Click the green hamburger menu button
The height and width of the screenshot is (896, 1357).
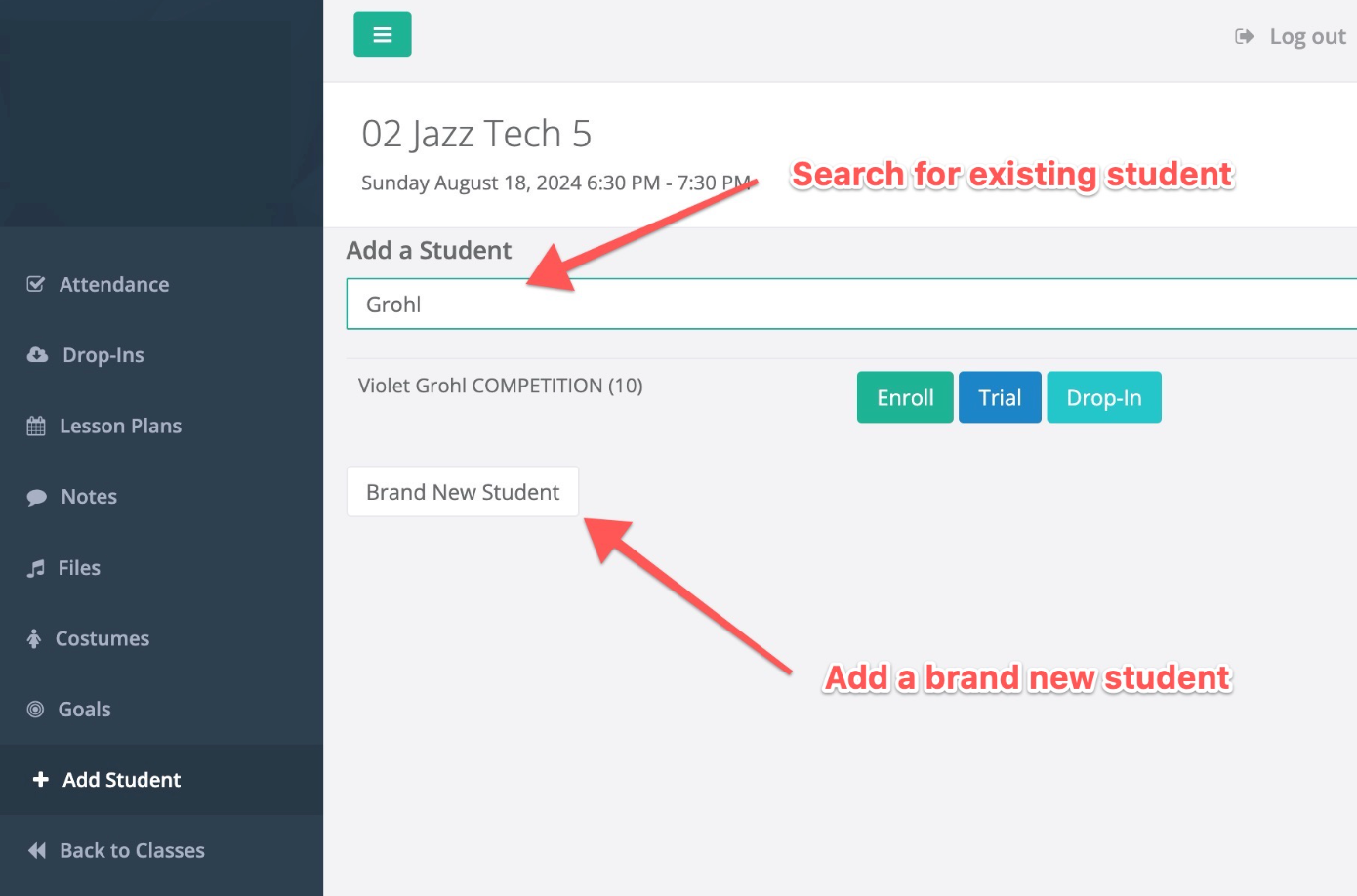click(382, 34)
